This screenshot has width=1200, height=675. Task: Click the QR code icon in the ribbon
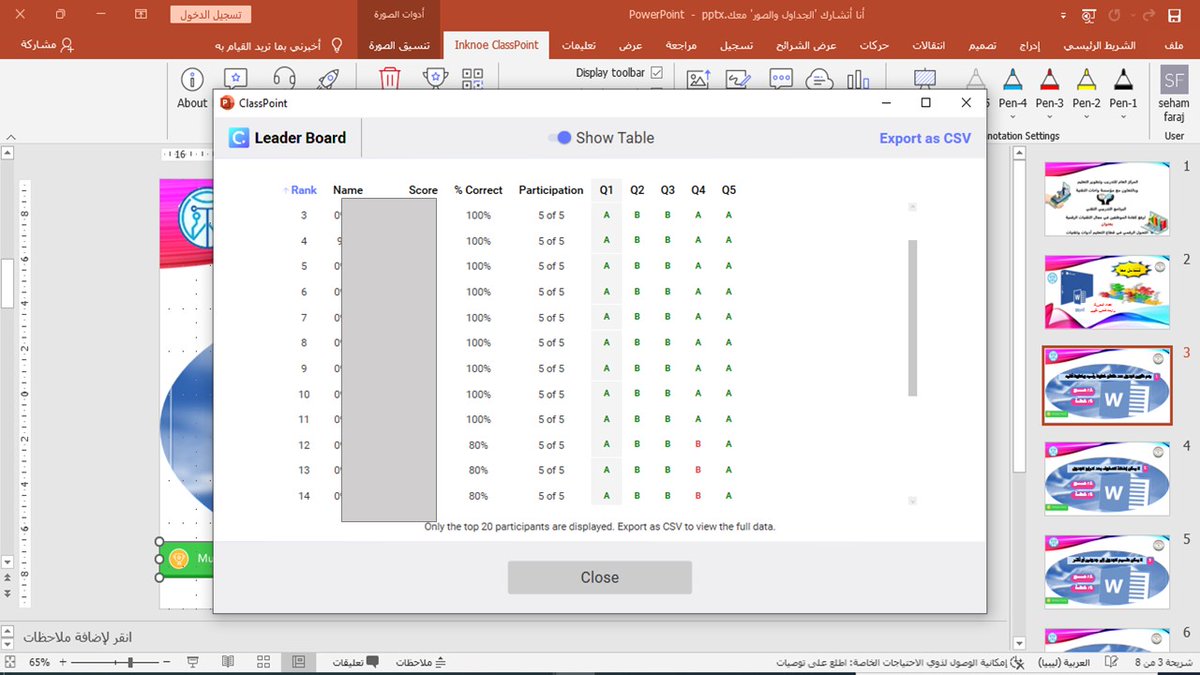pyautogui.click(x=472, y=80)
